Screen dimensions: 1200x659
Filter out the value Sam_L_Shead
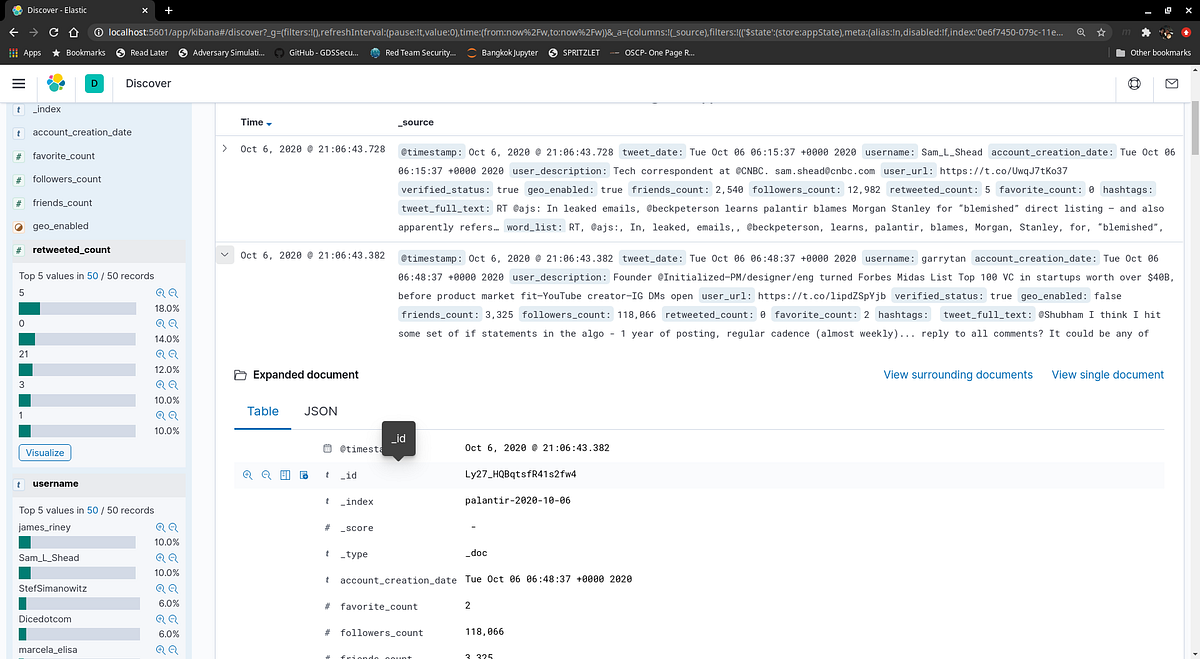[175, 557]
